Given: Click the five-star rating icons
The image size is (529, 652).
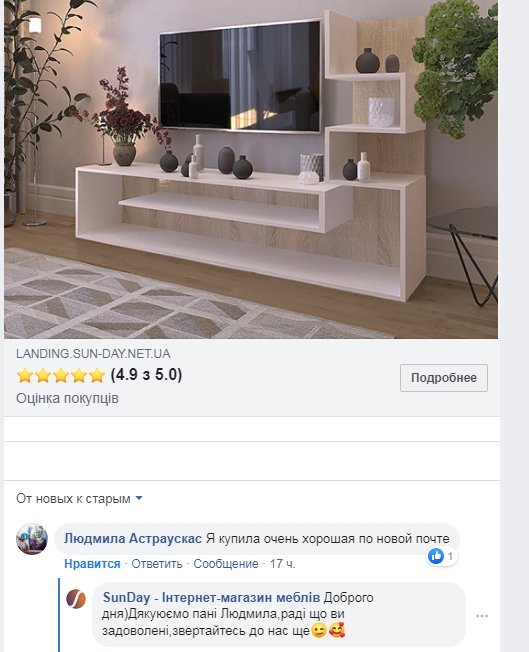Looking at the screenshot, I should coord(61,375).
